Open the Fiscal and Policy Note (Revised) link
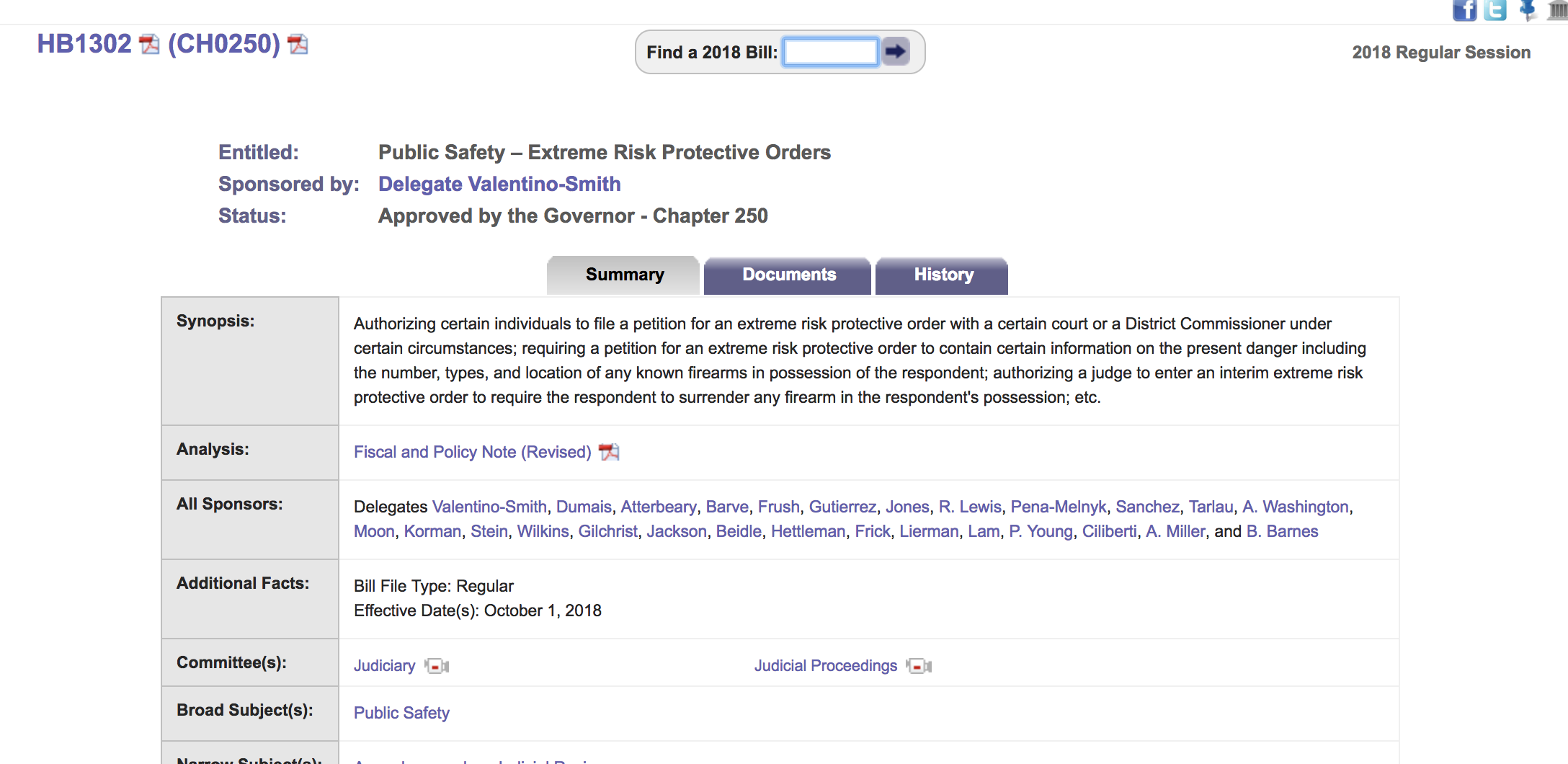The image size is (1568, 764). pos(472,452)
